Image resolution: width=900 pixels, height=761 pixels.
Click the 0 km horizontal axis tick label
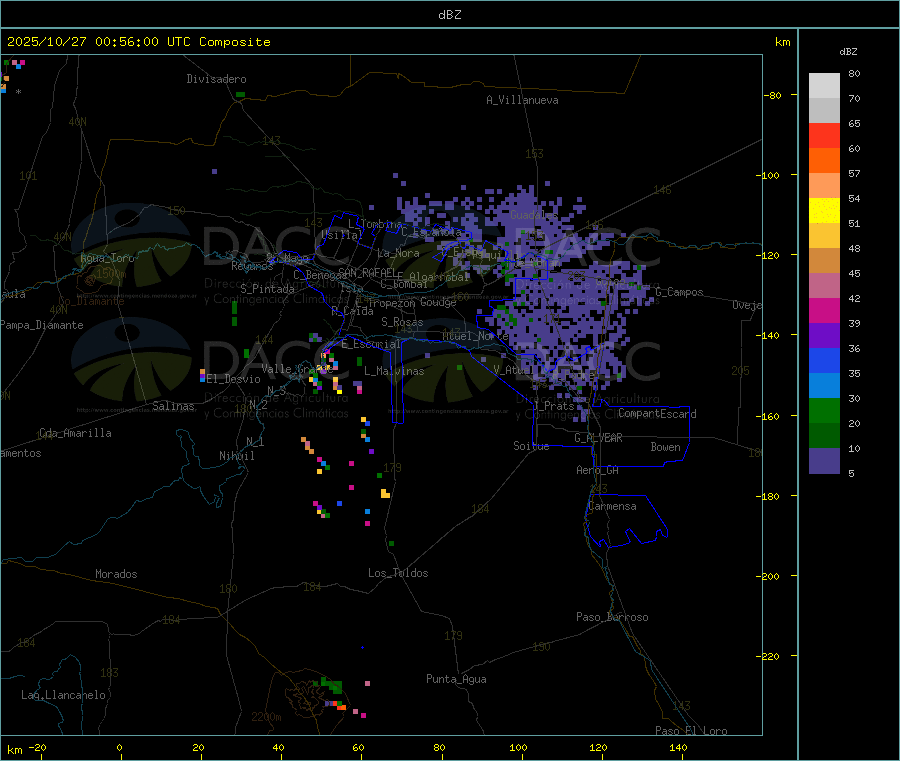[119, 747]
